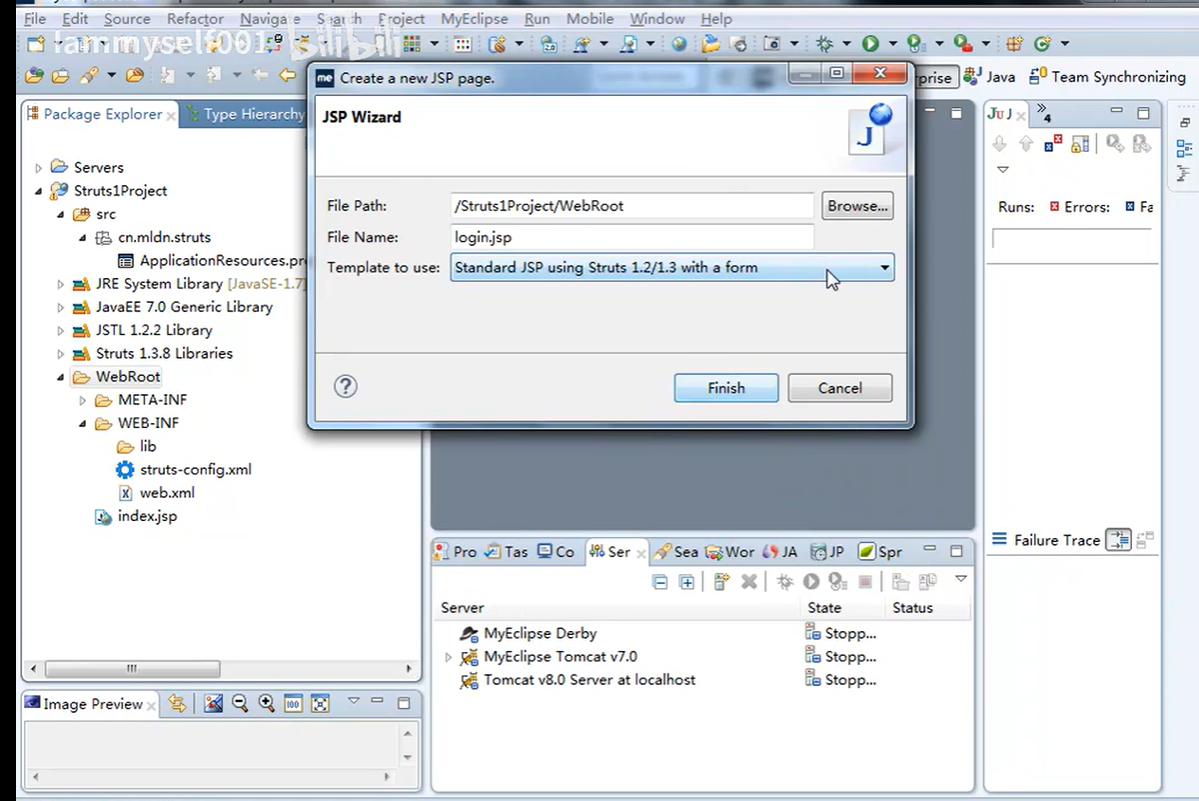
Task: Expand JRE System Library node
Action: 60,284
